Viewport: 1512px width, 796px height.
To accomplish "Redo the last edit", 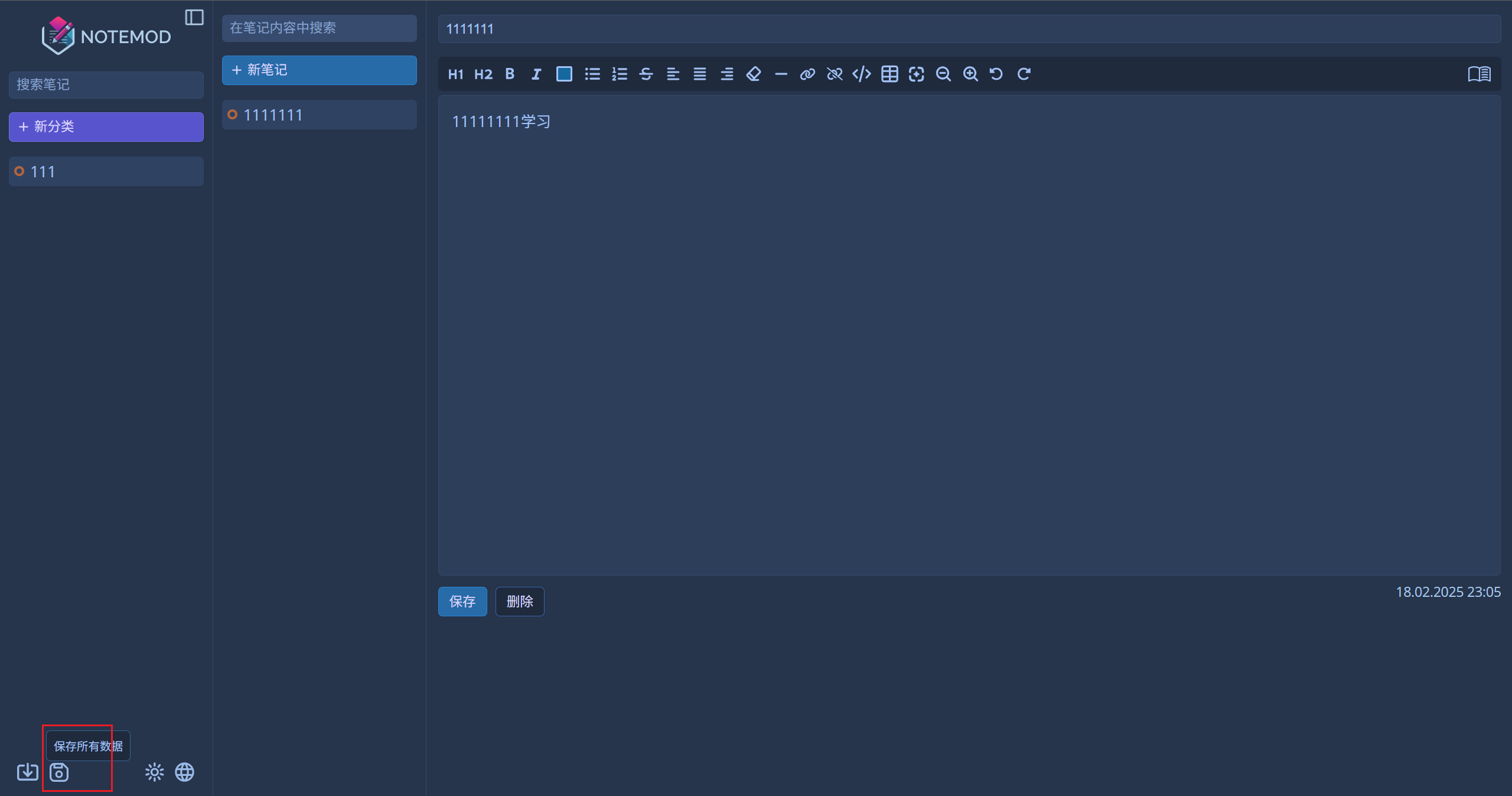I will coord(1024,74).
